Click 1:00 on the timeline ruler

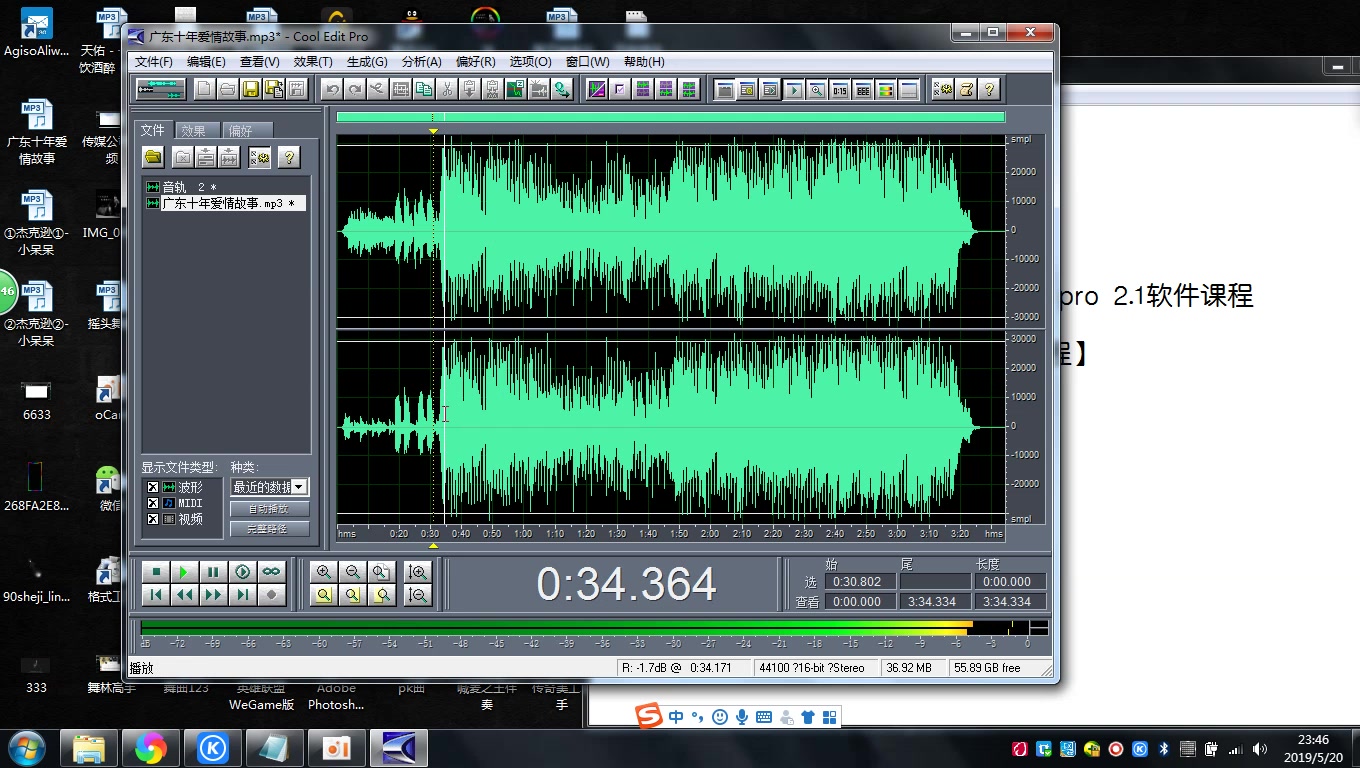coord(523,534)
